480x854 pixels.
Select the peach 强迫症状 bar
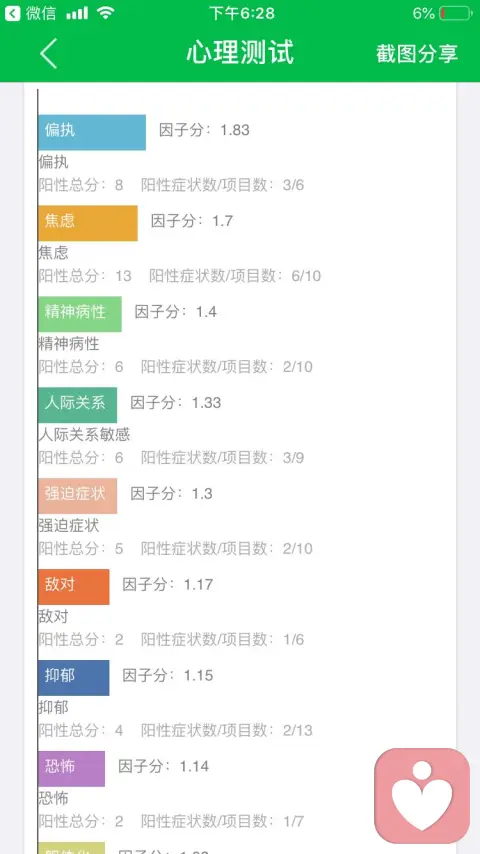pyautogui.click(x=77, y=496)
